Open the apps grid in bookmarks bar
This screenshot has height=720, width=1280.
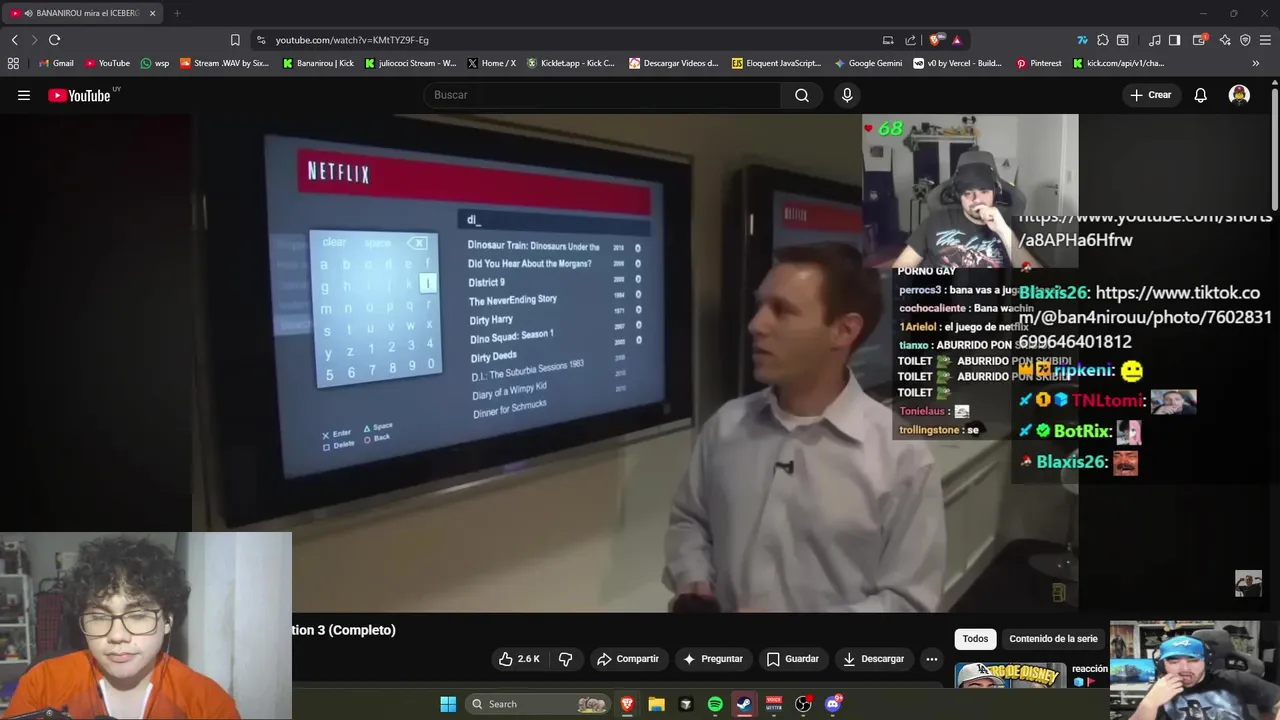tap(13, 63)
